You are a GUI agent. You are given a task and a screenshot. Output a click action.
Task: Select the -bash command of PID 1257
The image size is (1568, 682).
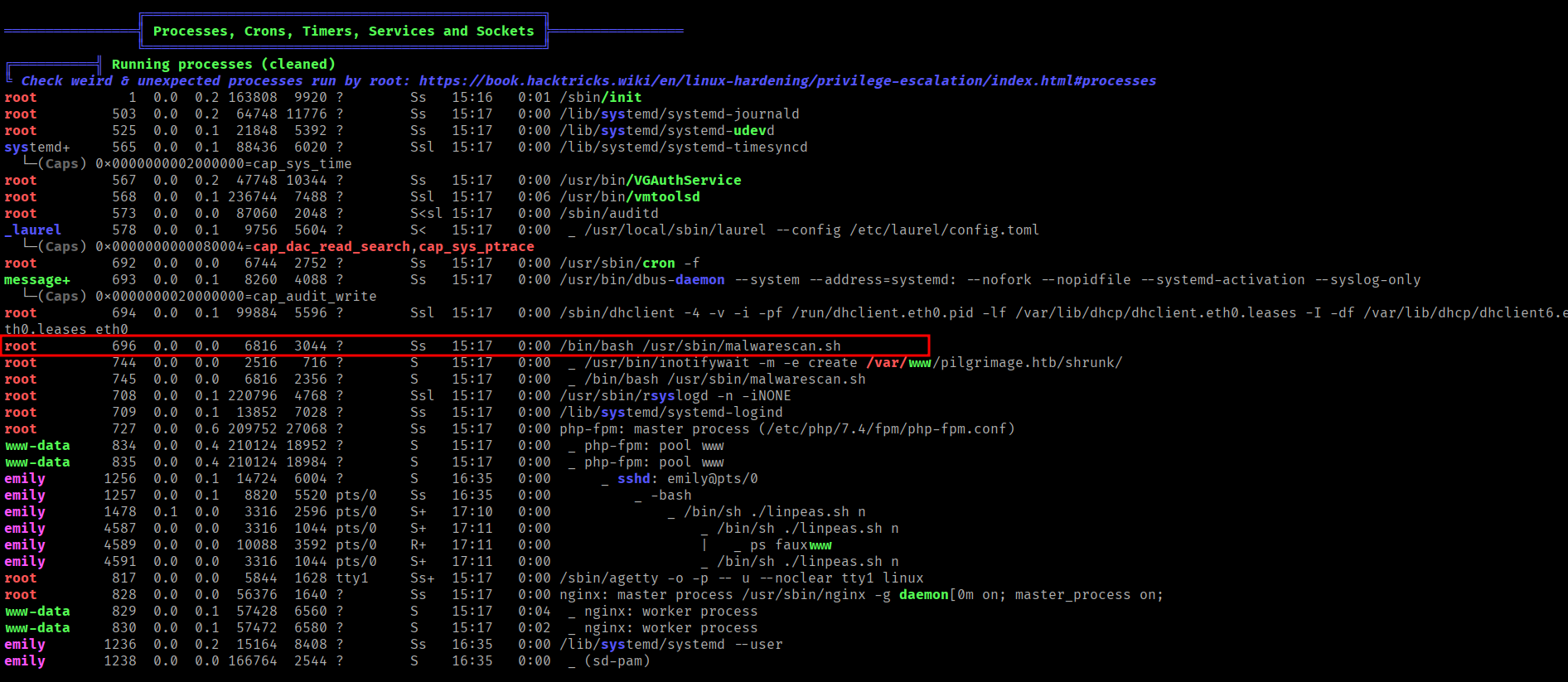pos(671,495)
